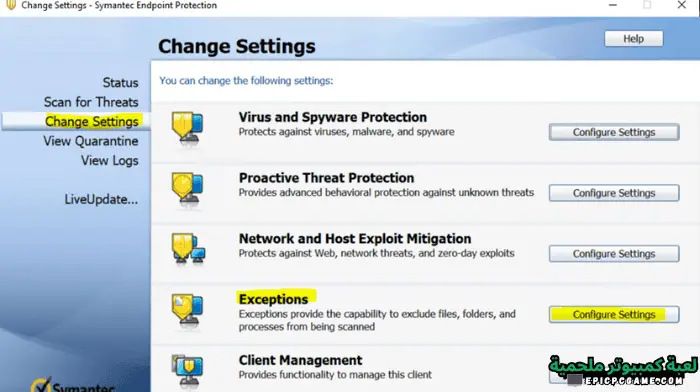The image size is (700, 392).
Task: Click the Symantec shield icon in title bar
Action: click(11, 5)
